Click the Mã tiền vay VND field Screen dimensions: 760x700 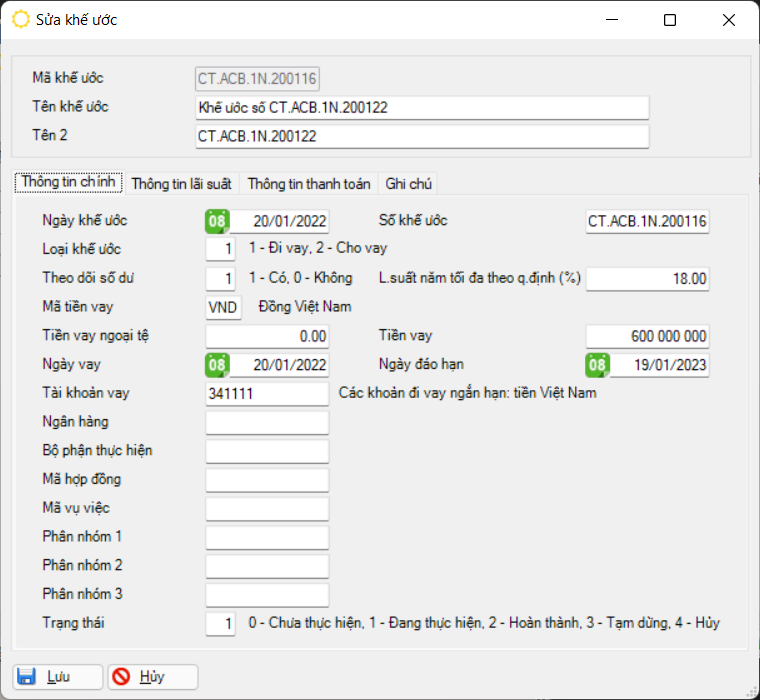click(223, 307)
